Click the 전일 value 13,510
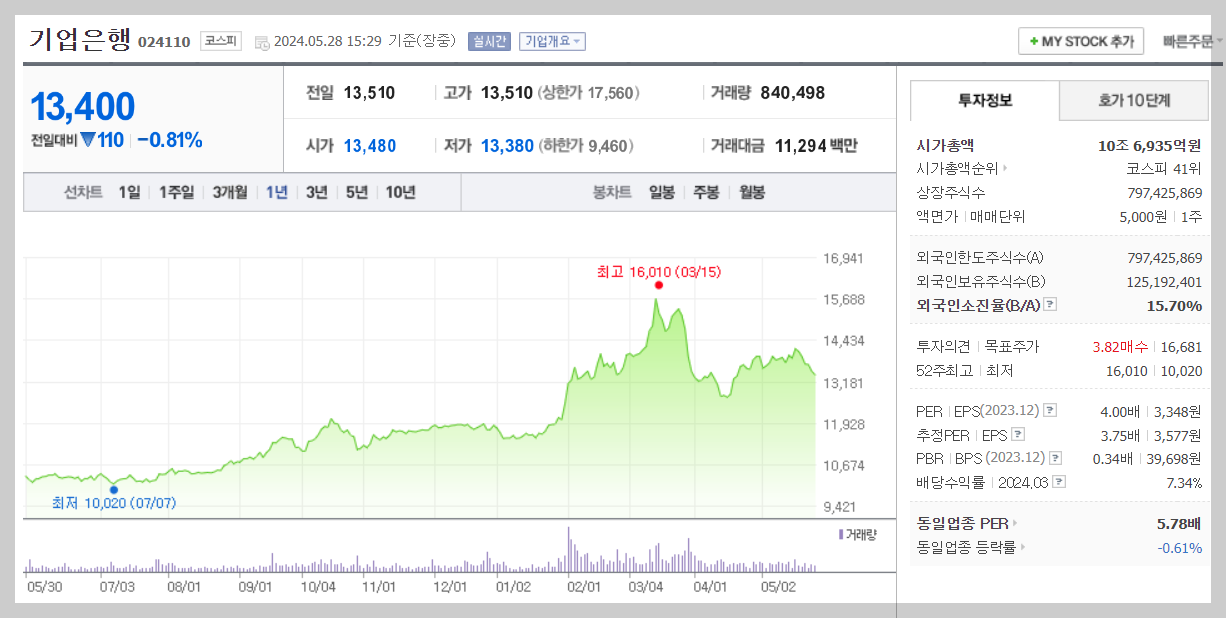1226x618 pixels. tap(369, 93)
